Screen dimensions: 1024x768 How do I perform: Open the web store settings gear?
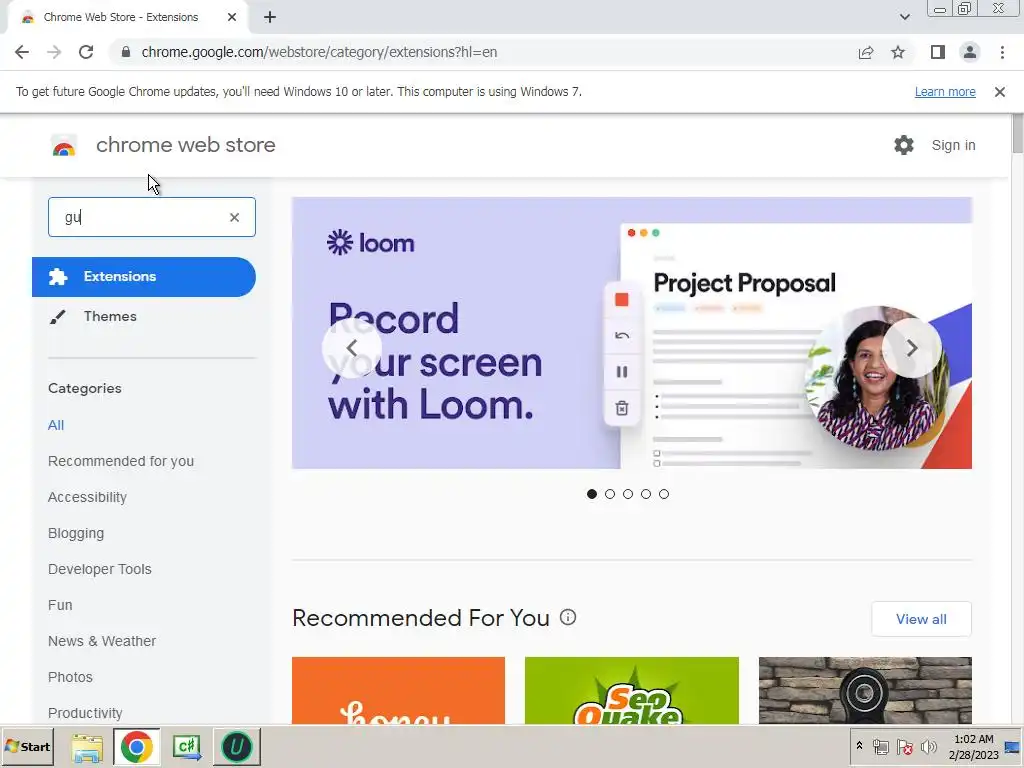(x=904, y=145)
